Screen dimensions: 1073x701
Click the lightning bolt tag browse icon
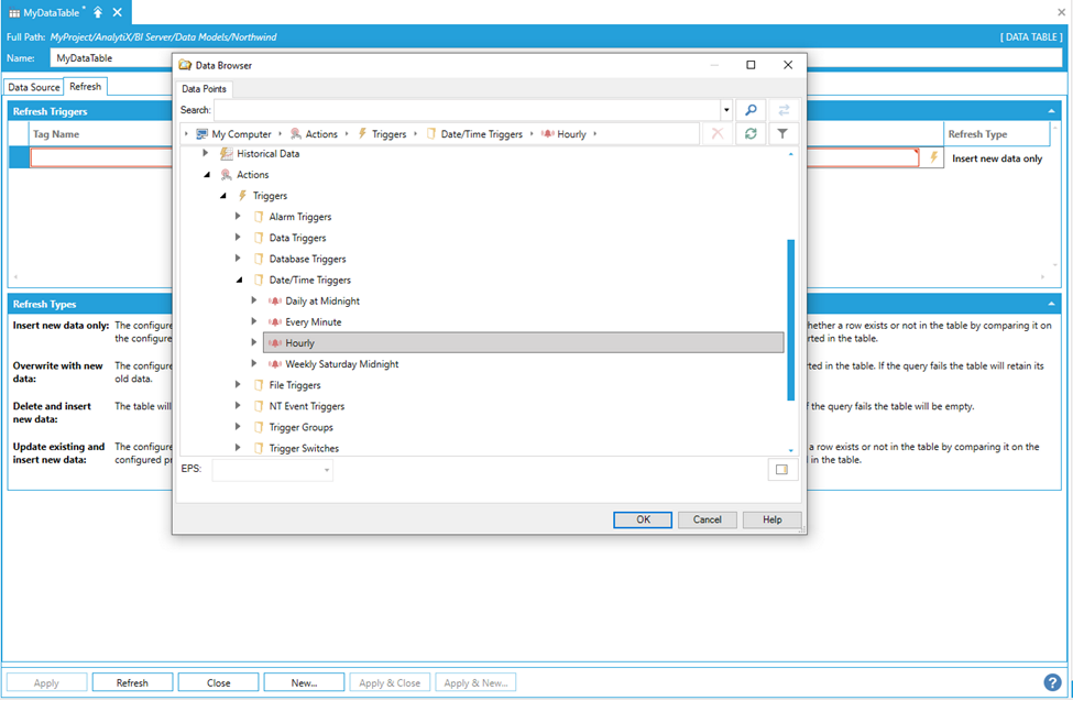[934, 158]
